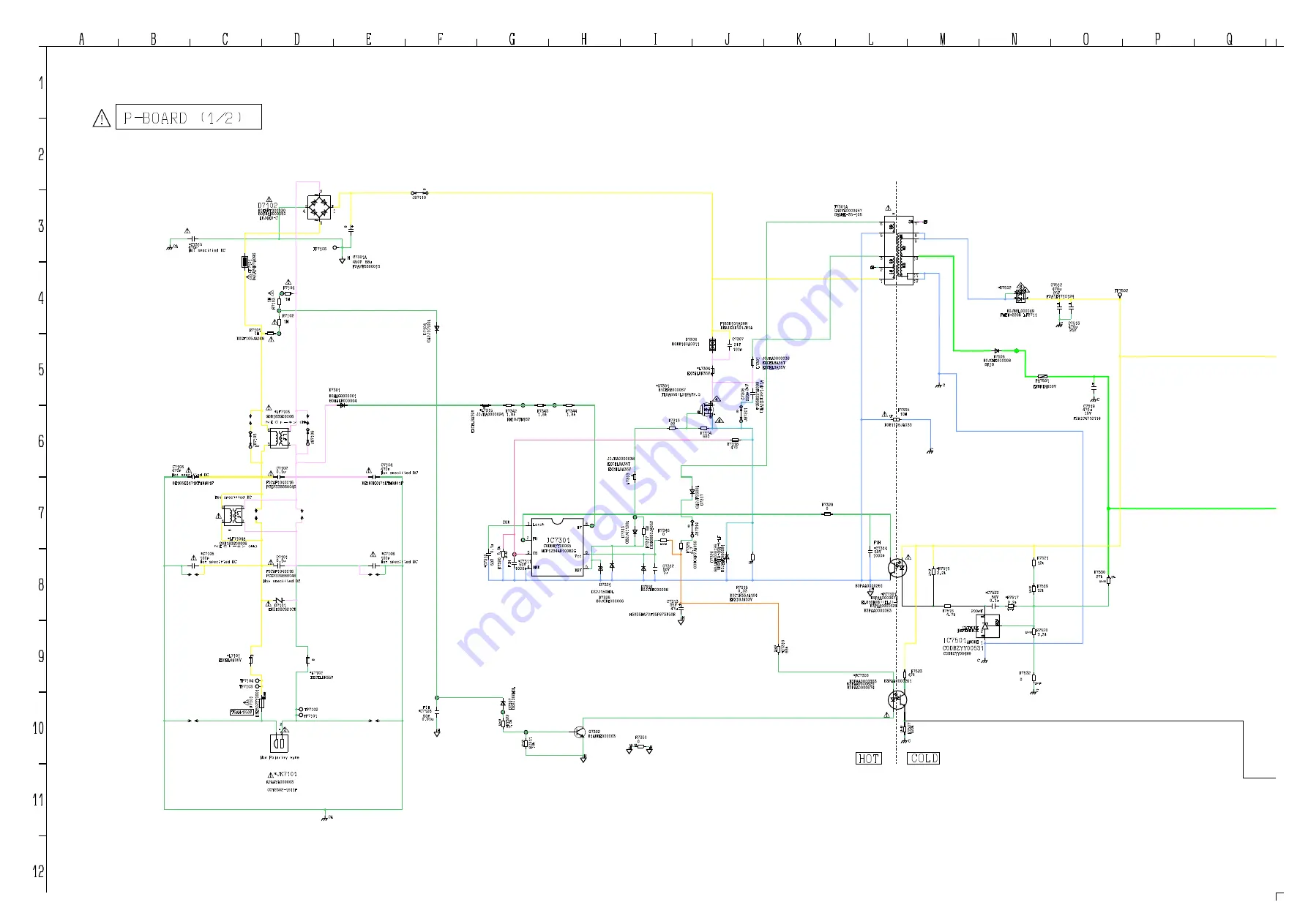This screenshot has height=924, width=1308.
Task: Click column letter M in grid header
Action: pyautogui.click(x=942, y=39)
